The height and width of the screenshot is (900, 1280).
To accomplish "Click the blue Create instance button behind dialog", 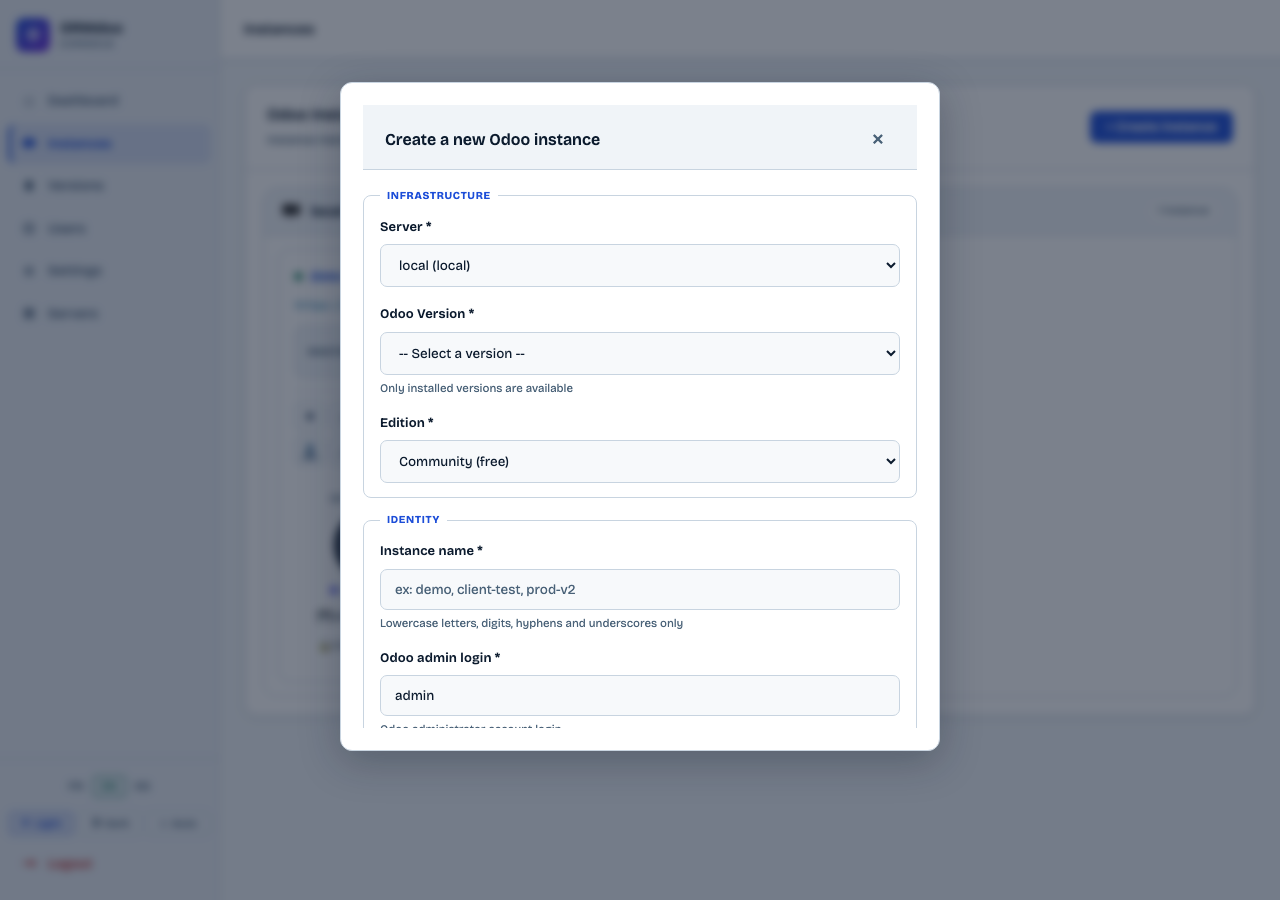I will [x=1161, y=127].
